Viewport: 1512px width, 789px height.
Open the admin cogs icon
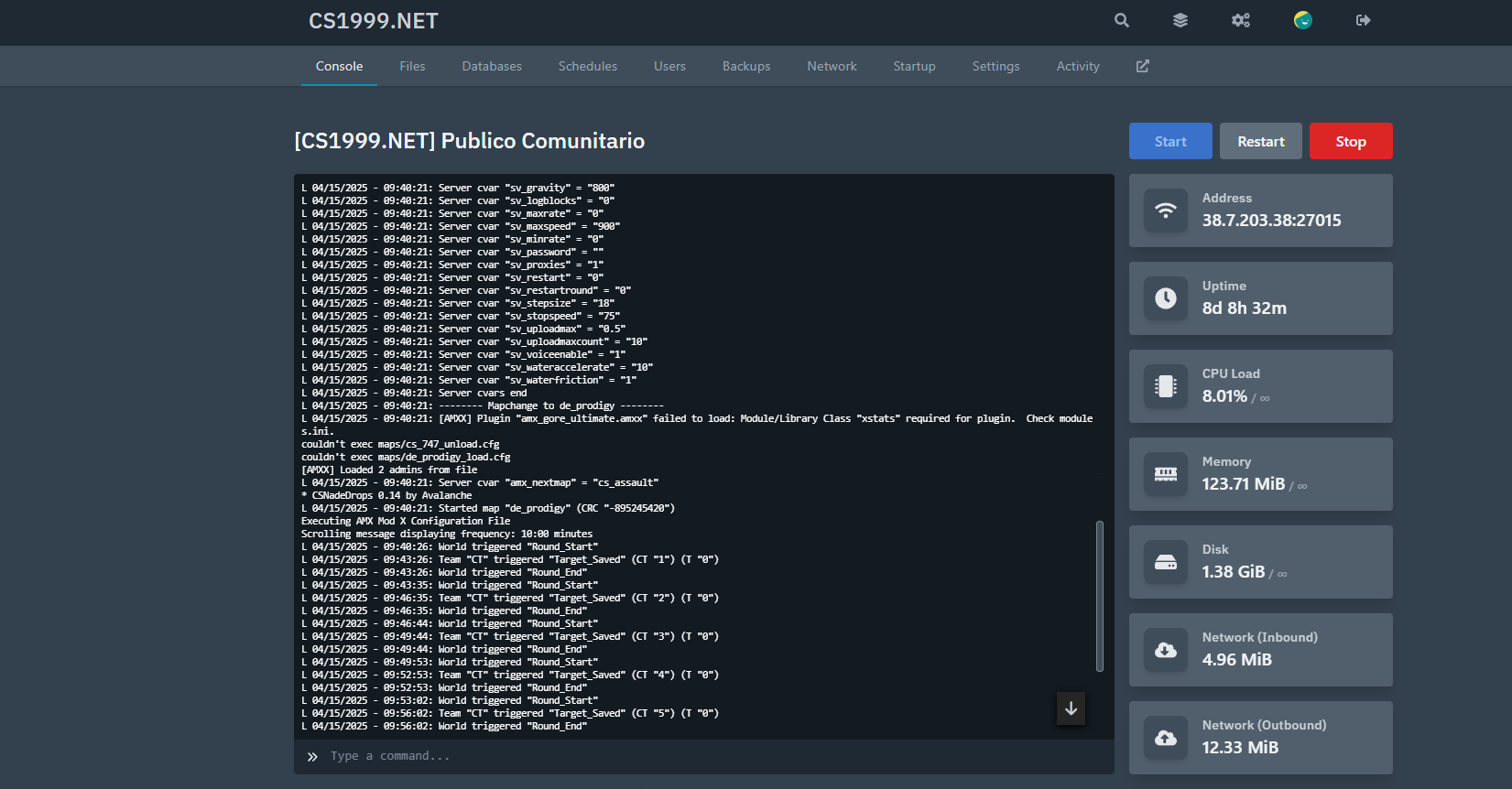(1241, 20)
